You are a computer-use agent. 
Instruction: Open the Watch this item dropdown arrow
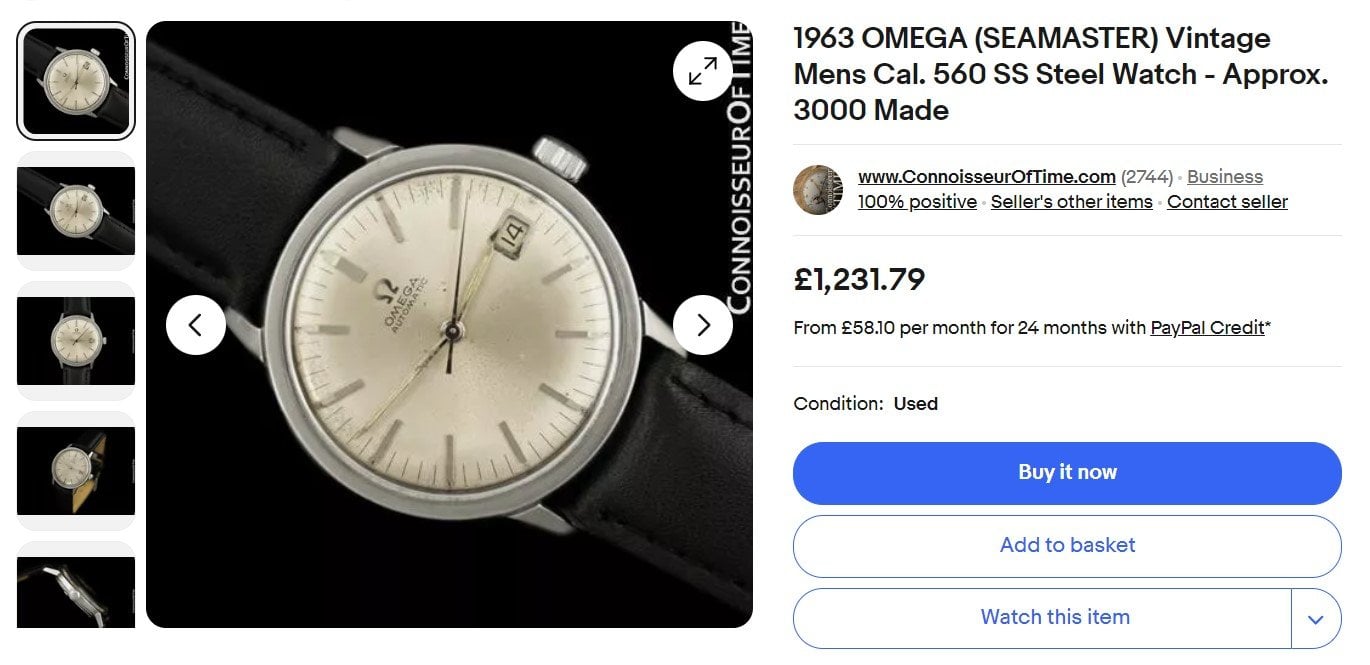[1315, 619]
